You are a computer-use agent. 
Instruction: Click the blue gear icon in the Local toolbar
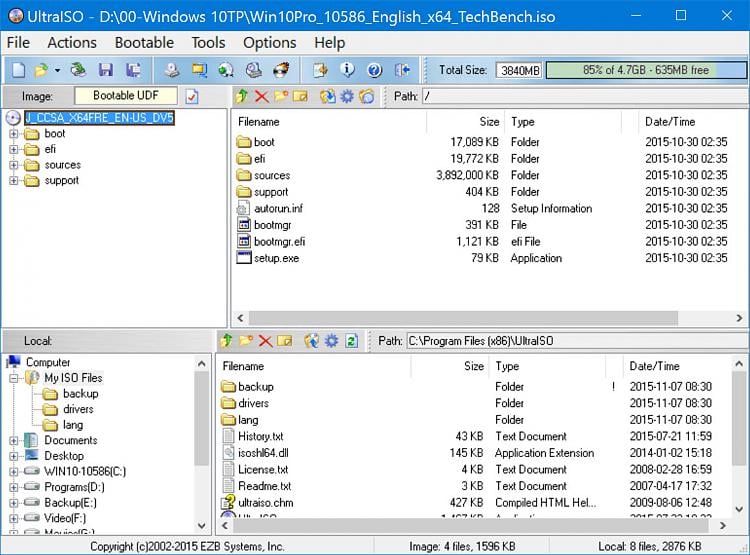[x=331, y=340]
